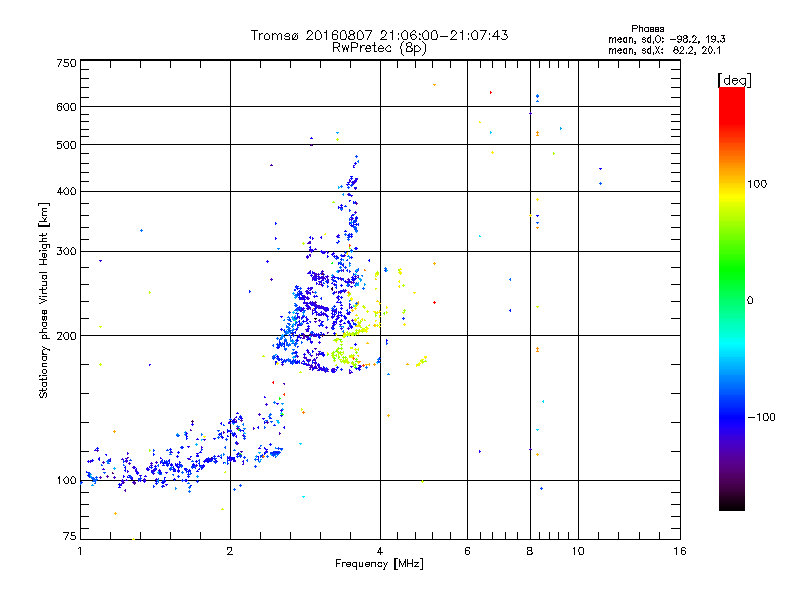Click the y-axis tick label '750'
Screen dimensions: 800x600
67,63
